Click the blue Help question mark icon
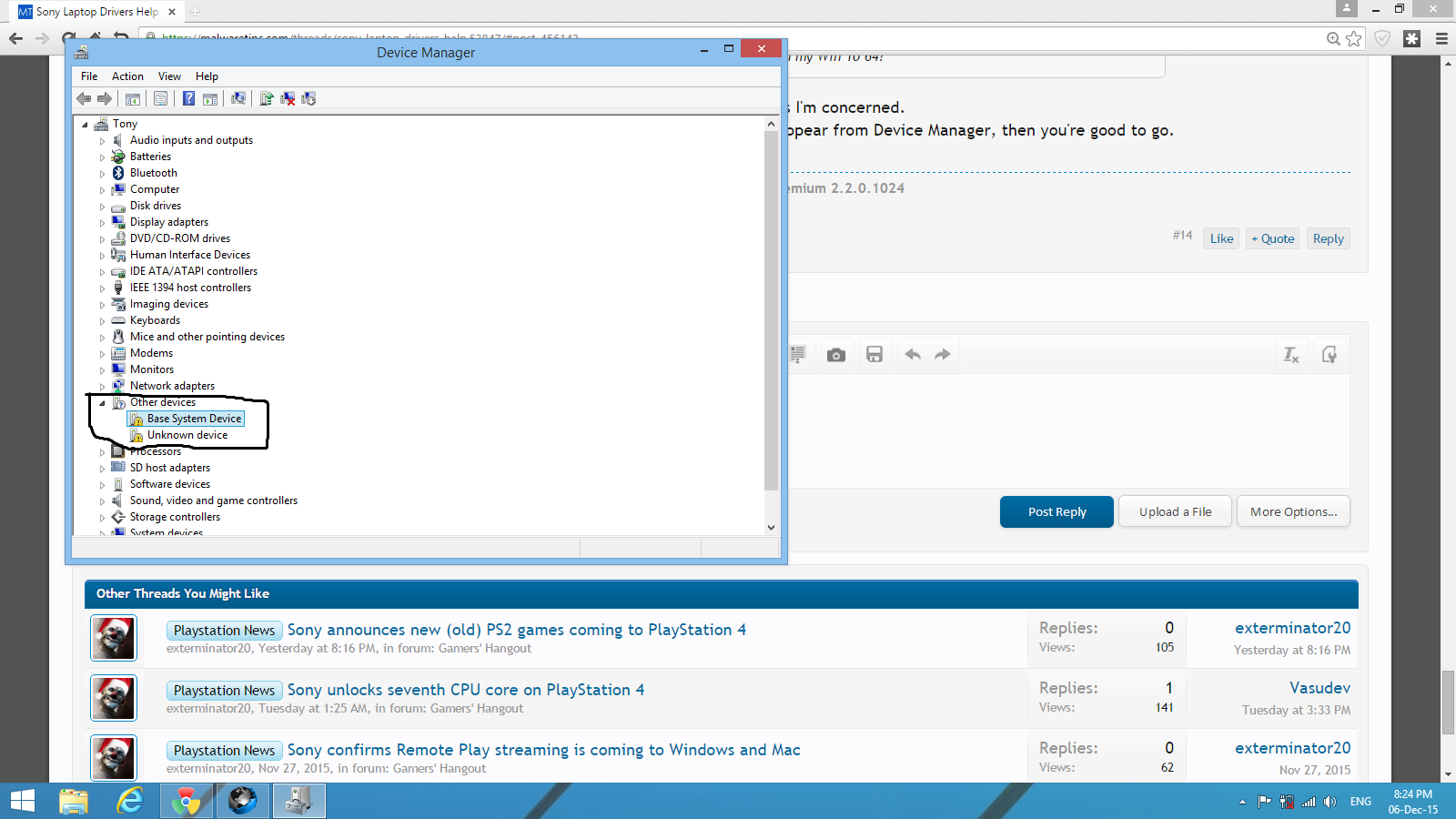The image size is (1456, 819). 188,98
